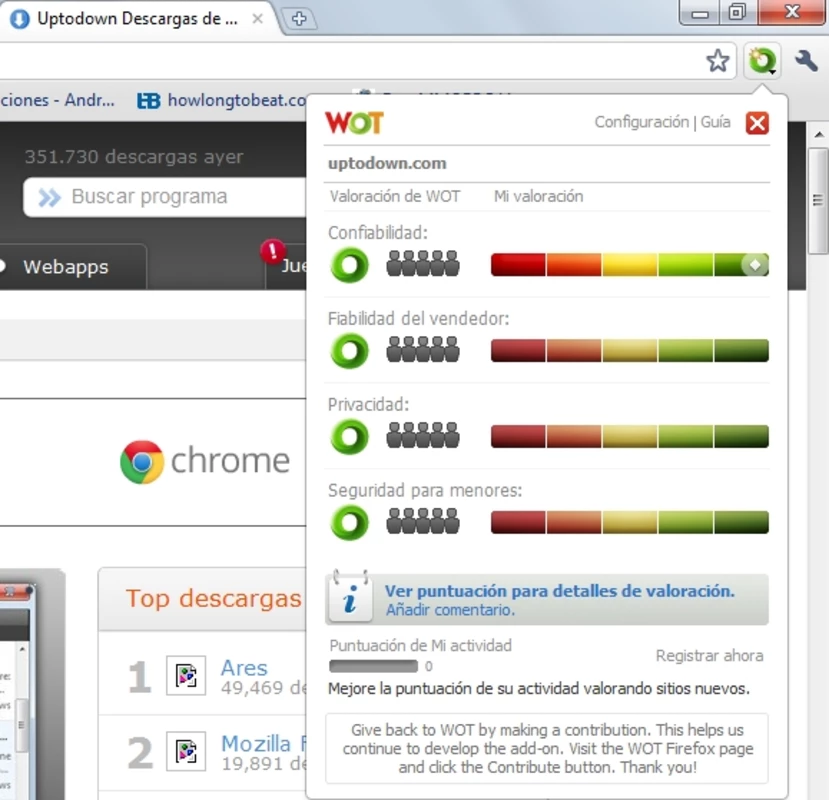
Task: Focus the Buscar programa search field
Action: point(165,197)
